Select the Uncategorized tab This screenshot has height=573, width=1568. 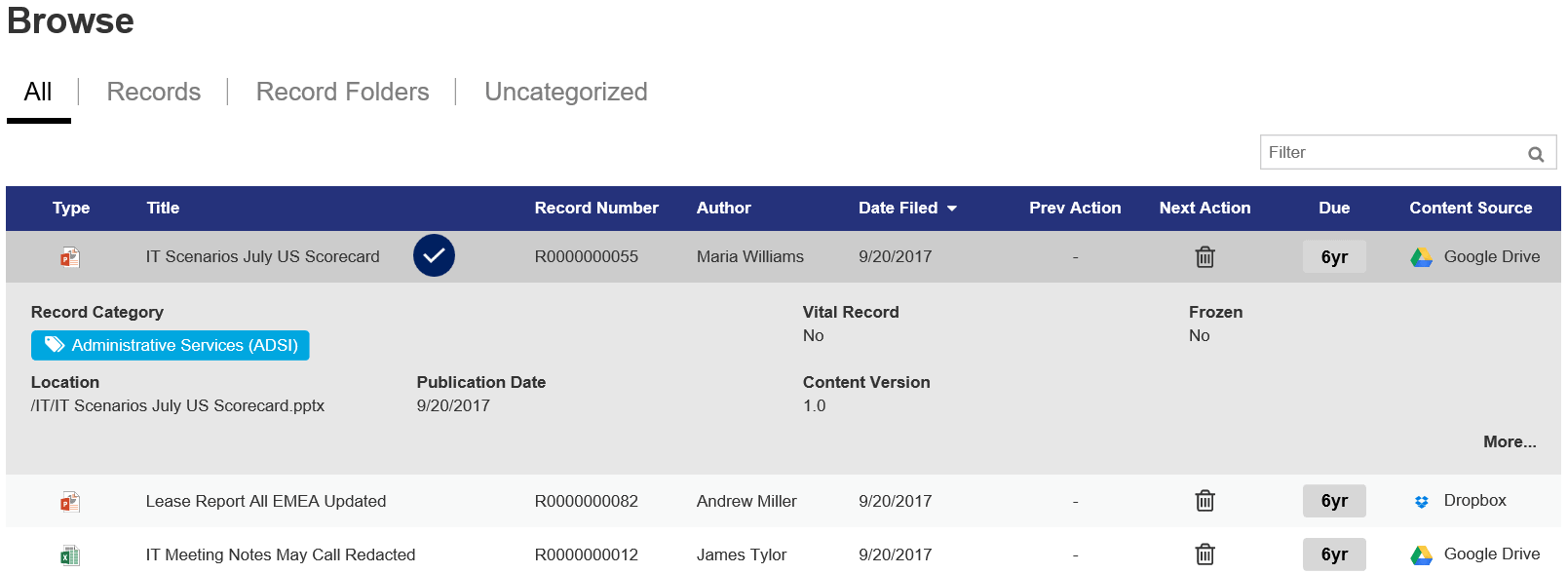(566, 92)
